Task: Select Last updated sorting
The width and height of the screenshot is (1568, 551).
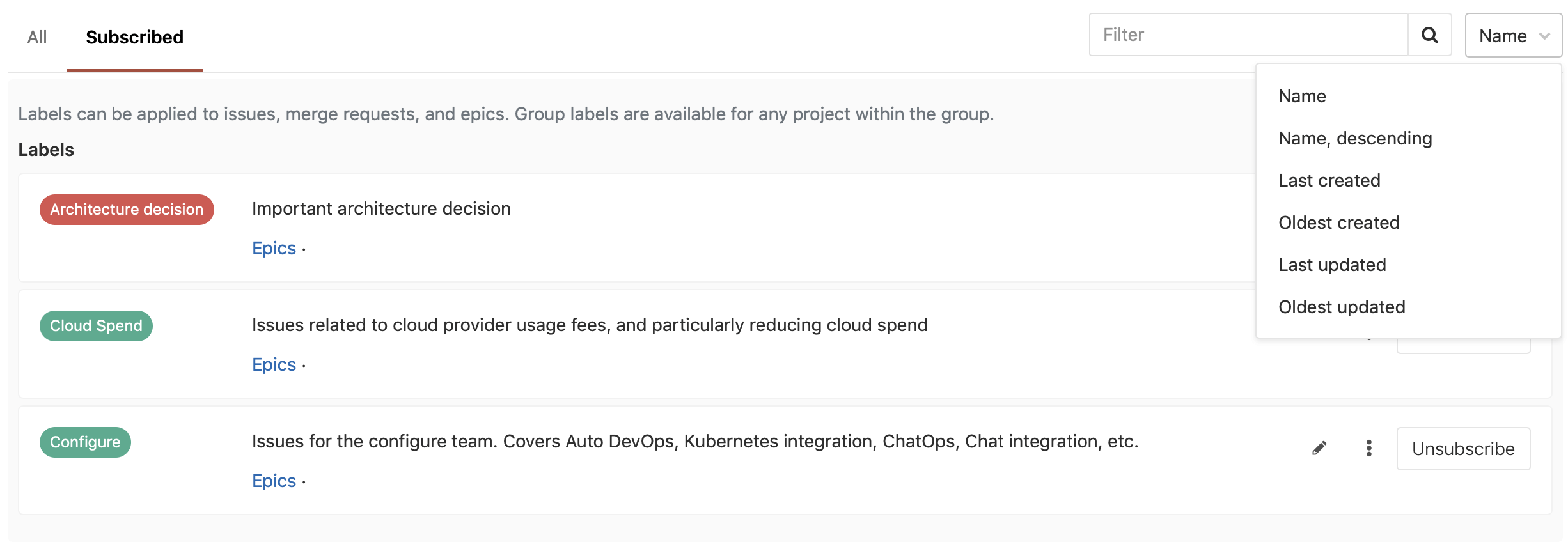Action: point(1332,265)
